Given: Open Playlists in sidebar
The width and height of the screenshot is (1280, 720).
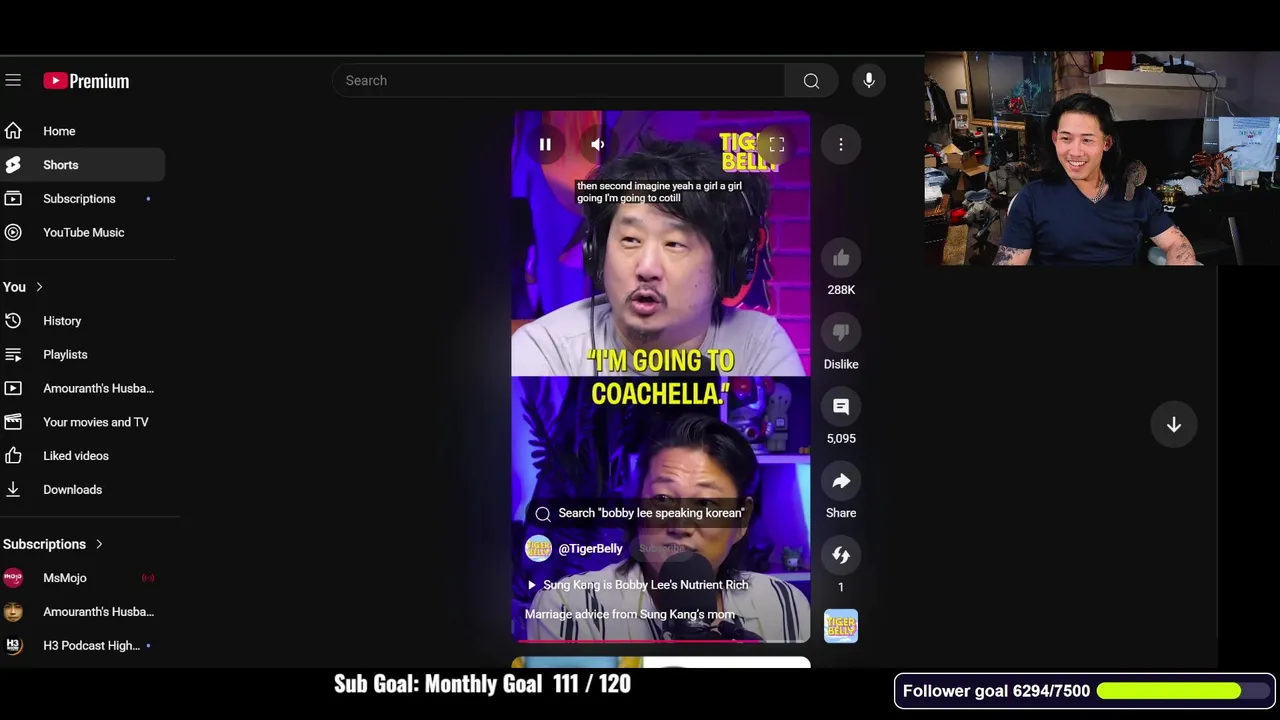Looking at the screenshot, I should [x=83, y=355].
